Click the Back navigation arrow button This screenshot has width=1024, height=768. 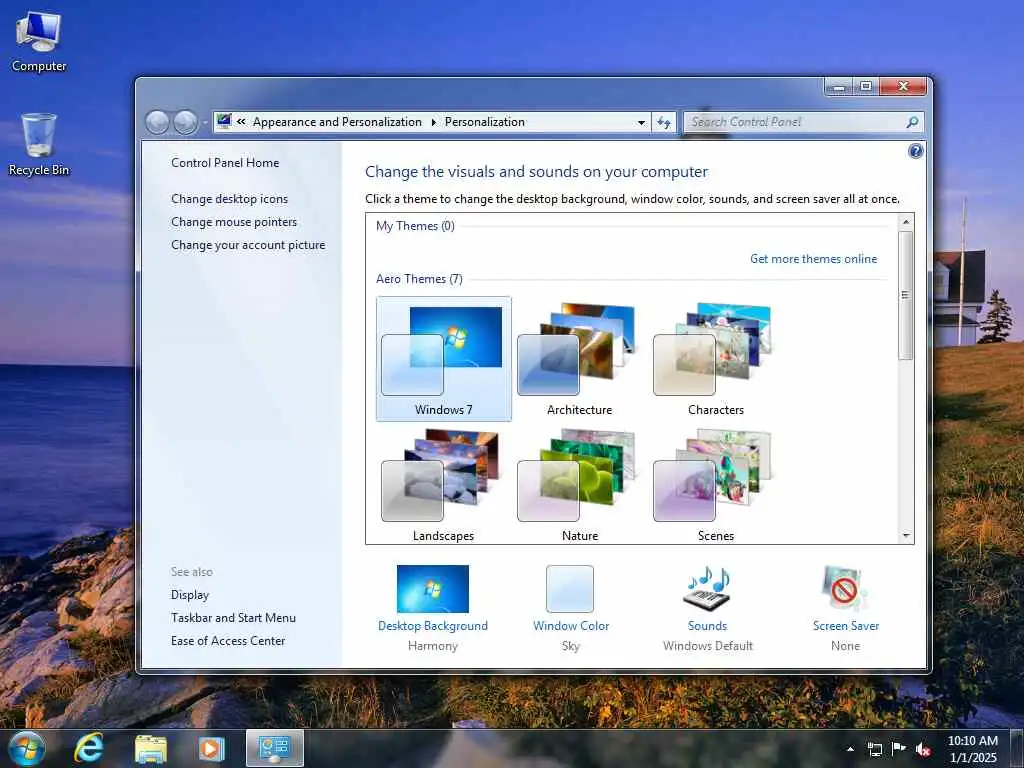[157, 122]
